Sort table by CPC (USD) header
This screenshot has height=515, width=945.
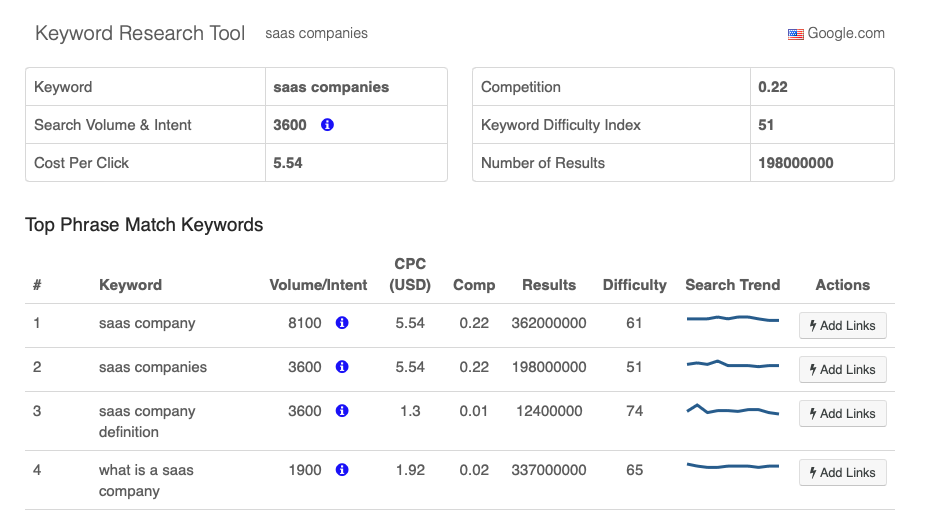(410, 274)
